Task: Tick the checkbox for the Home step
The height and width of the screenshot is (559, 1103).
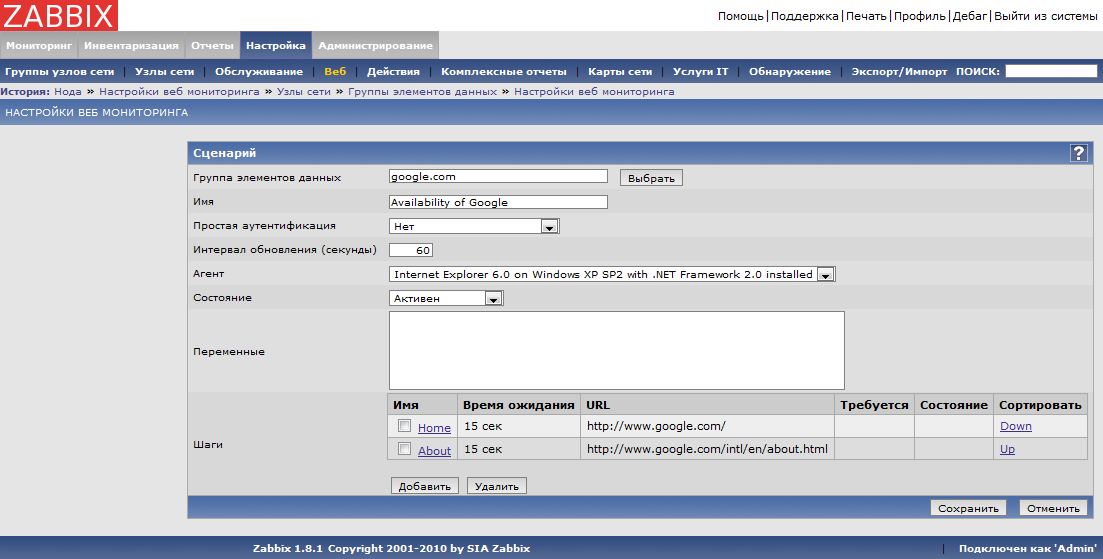Action: click(x=404, y=426)
